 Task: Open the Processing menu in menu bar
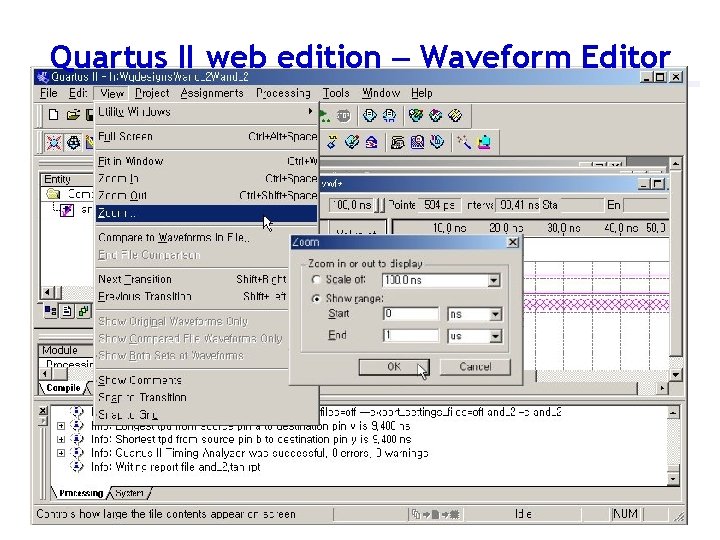[283, 93]
